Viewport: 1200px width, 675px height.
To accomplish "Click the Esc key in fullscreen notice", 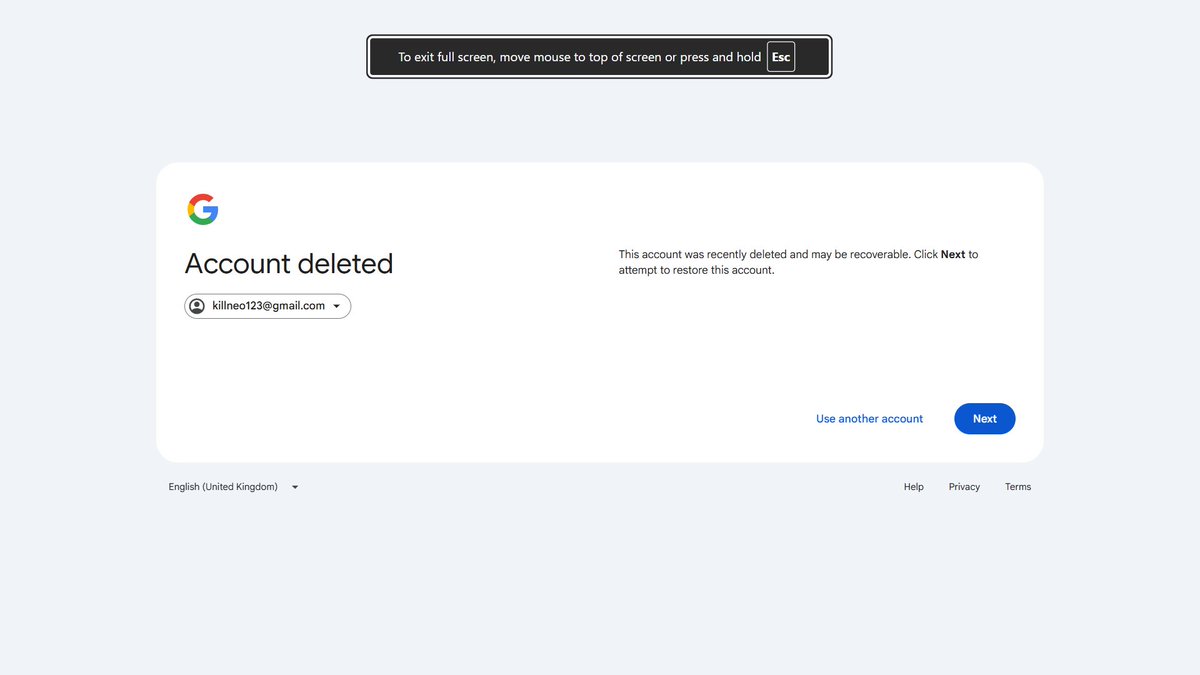I will click(781, 57).
